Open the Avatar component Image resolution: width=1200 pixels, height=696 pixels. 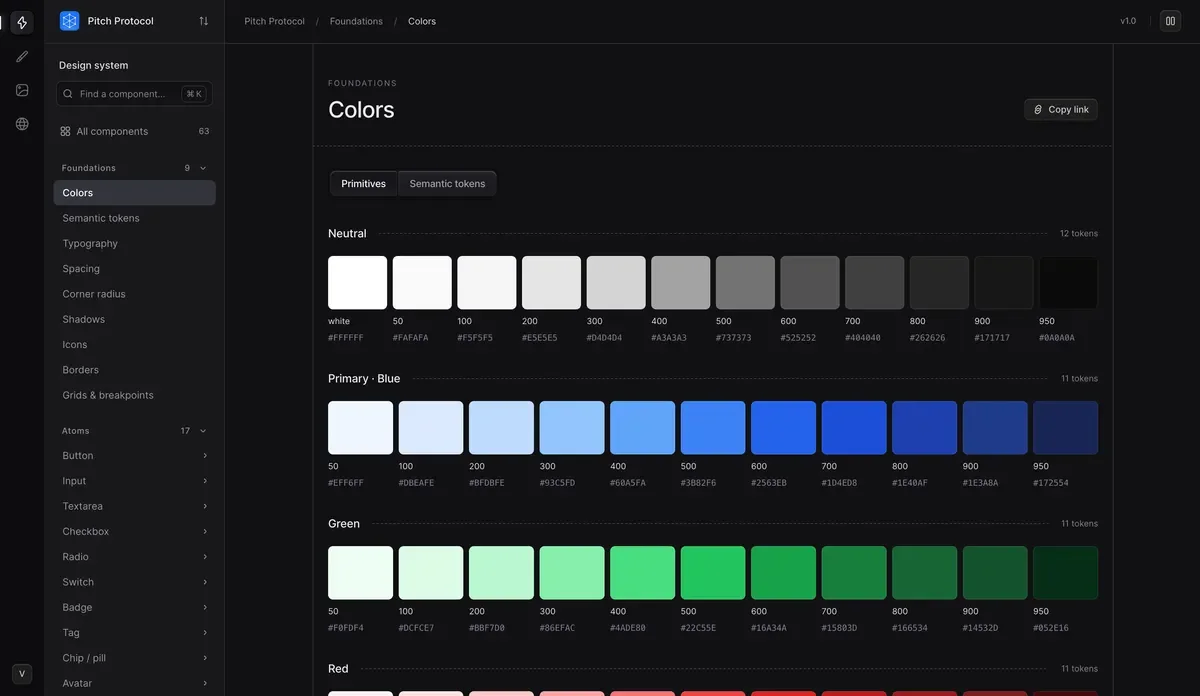pyautogui.click(x=134, y=683)
